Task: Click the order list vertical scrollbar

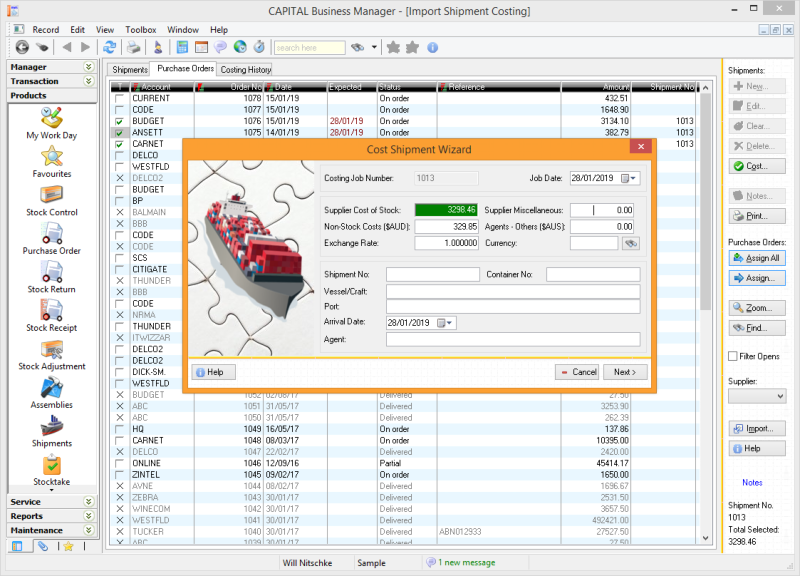Action: coord(706,311)
